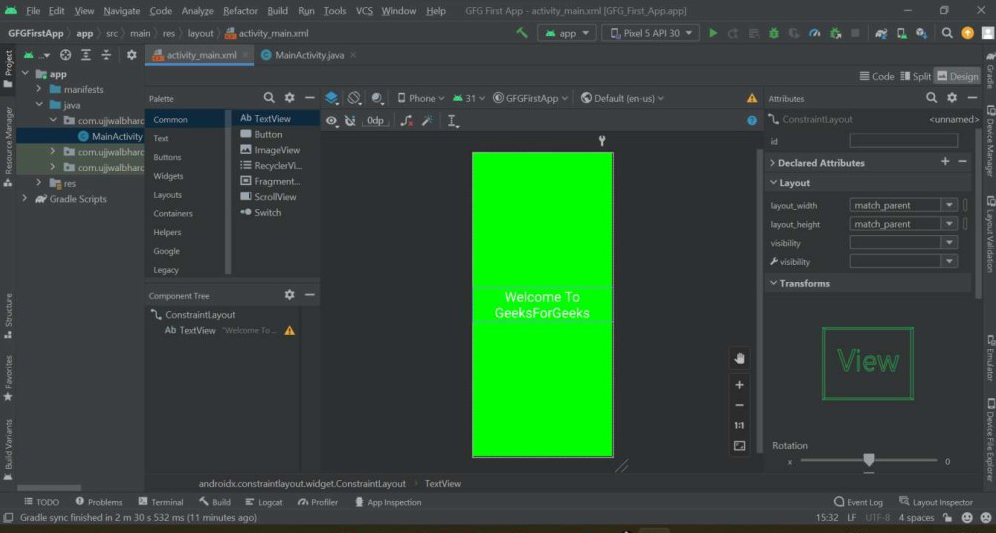Click the design surface layers icon
The width and height of the screenshot is (996, 533).
(332, 98)
